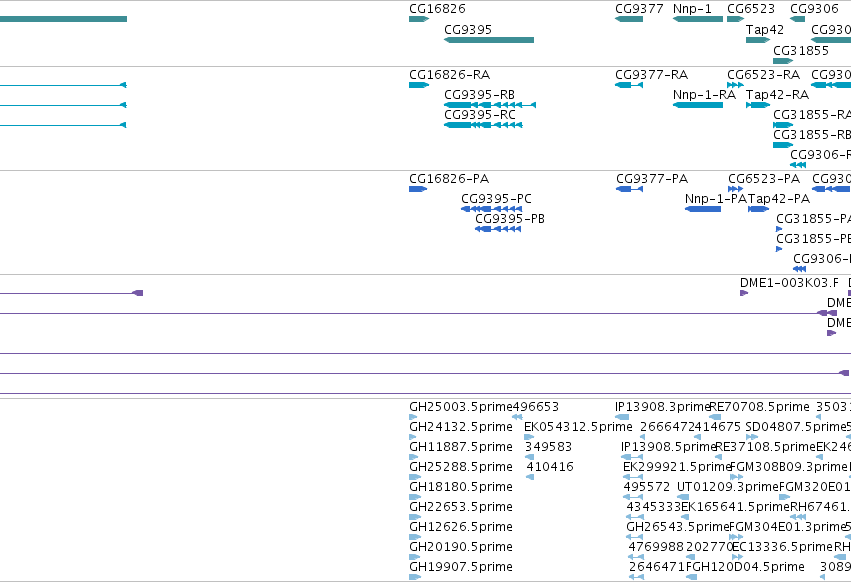Image resolution: width=851 pixels, height=582 pixels.
Task: Click the CG6523 gene label
Action: point(751,9)
